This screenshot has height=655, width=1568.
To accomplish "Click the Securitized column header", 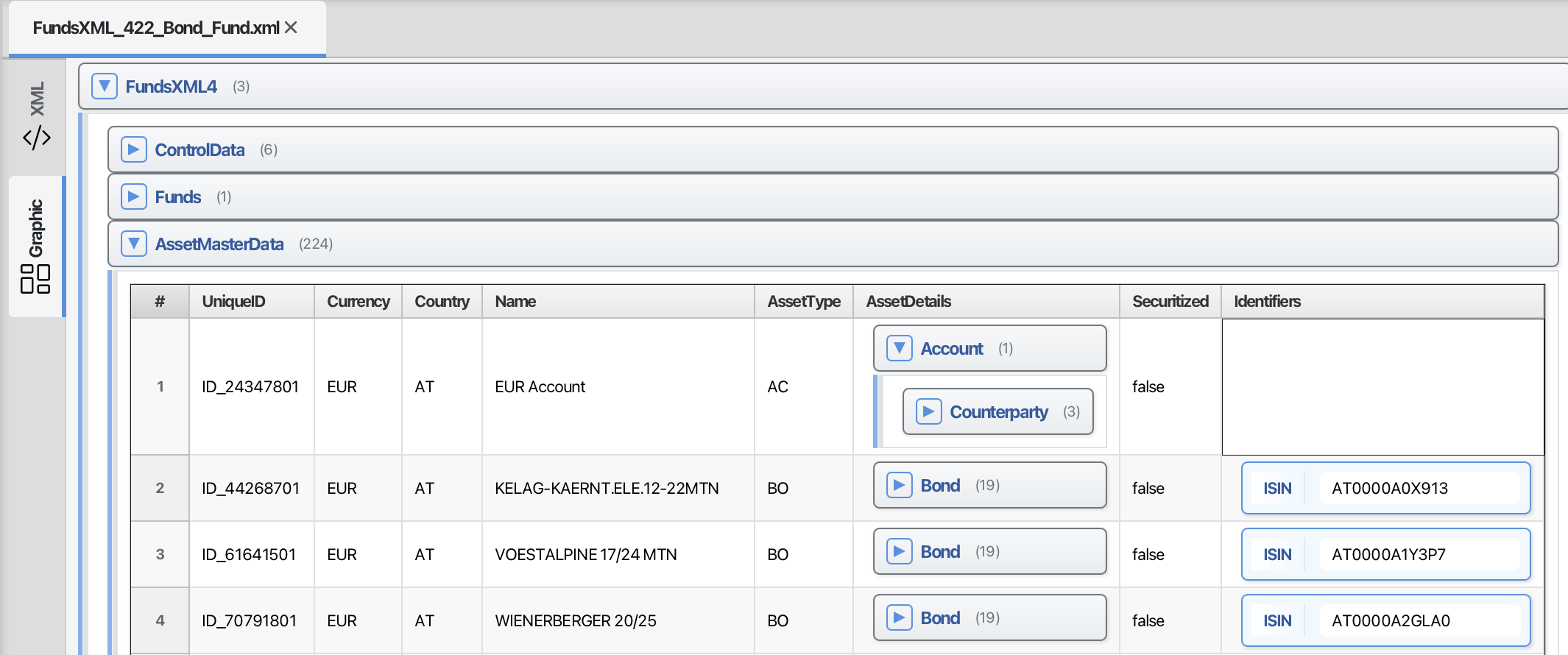I will [x=1170, y=301].
